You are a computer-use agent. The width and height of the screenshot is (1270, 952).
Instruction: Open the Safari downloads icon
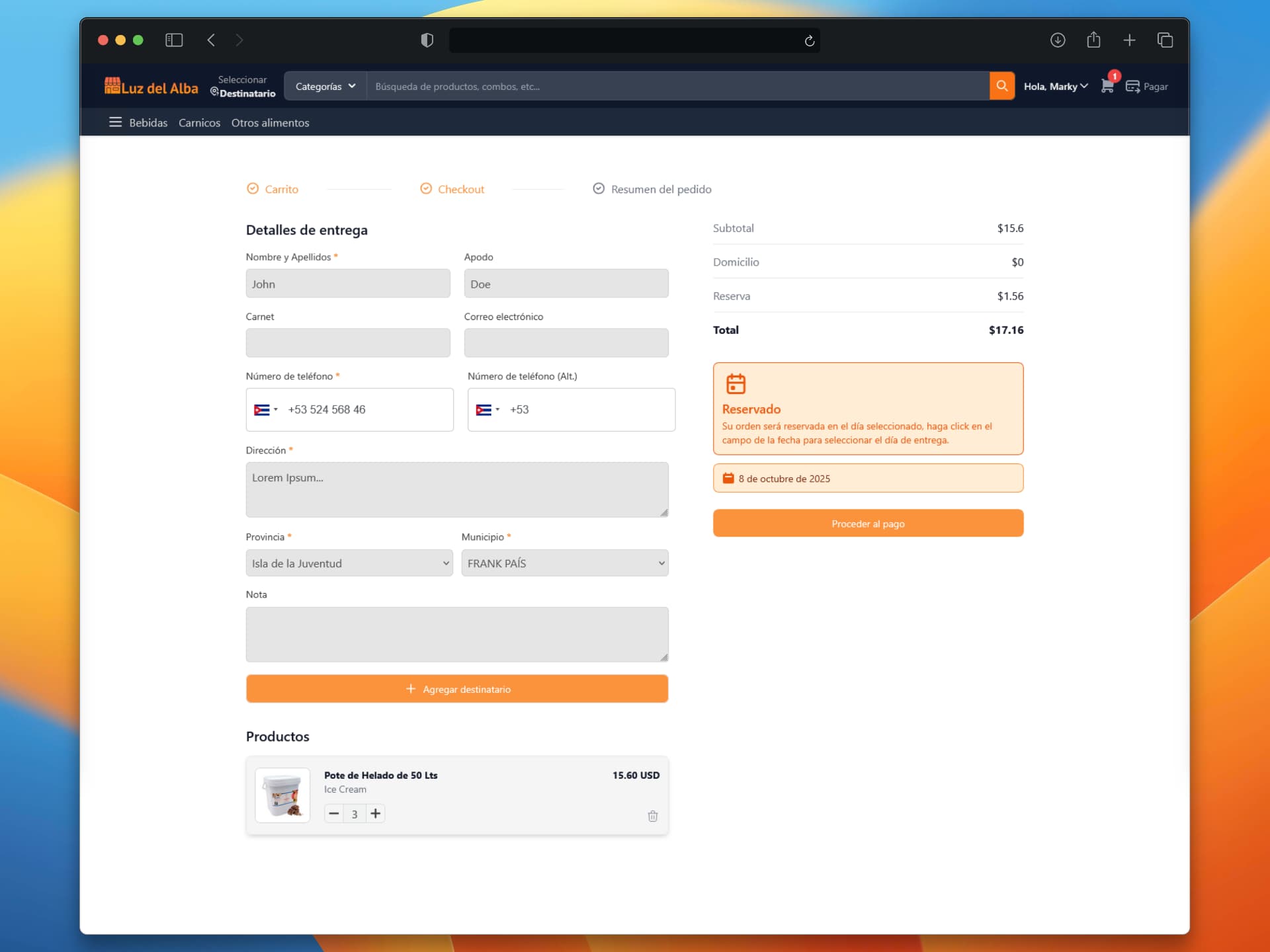click(x=1057, y=40)
